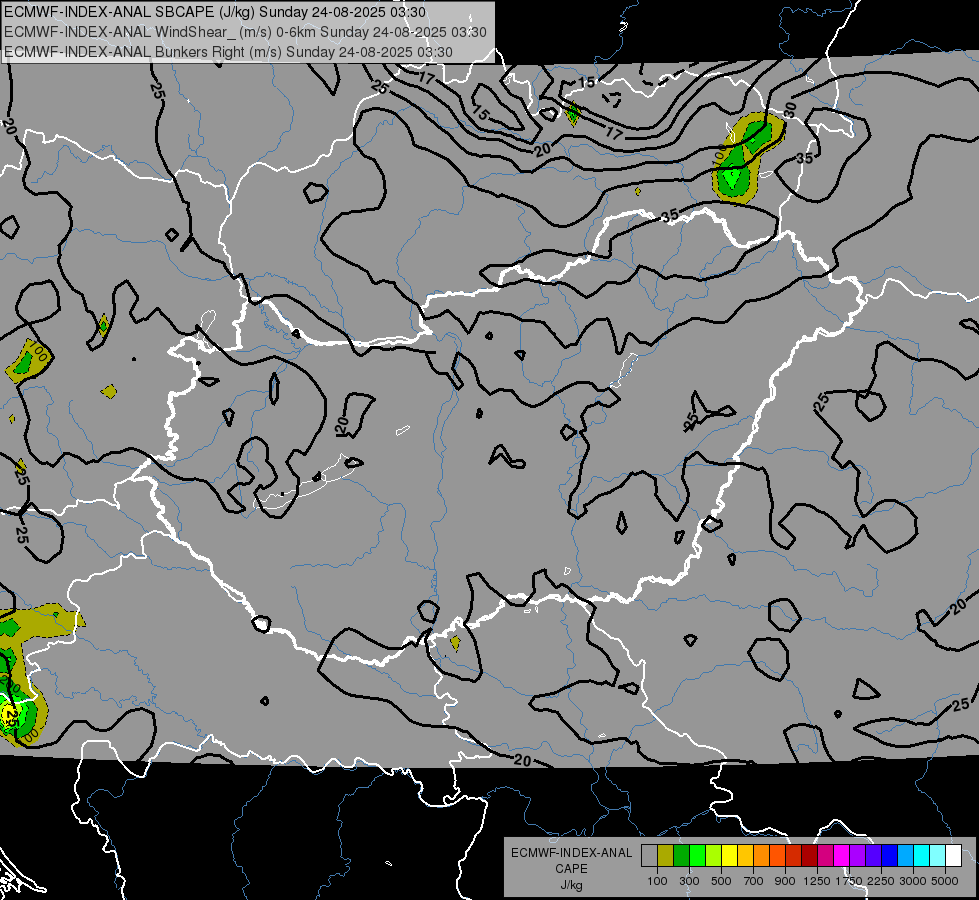Click the gray swatch in the CAPE legend
This screenshot has width=979, height=900.
click(x=649, y=855)
